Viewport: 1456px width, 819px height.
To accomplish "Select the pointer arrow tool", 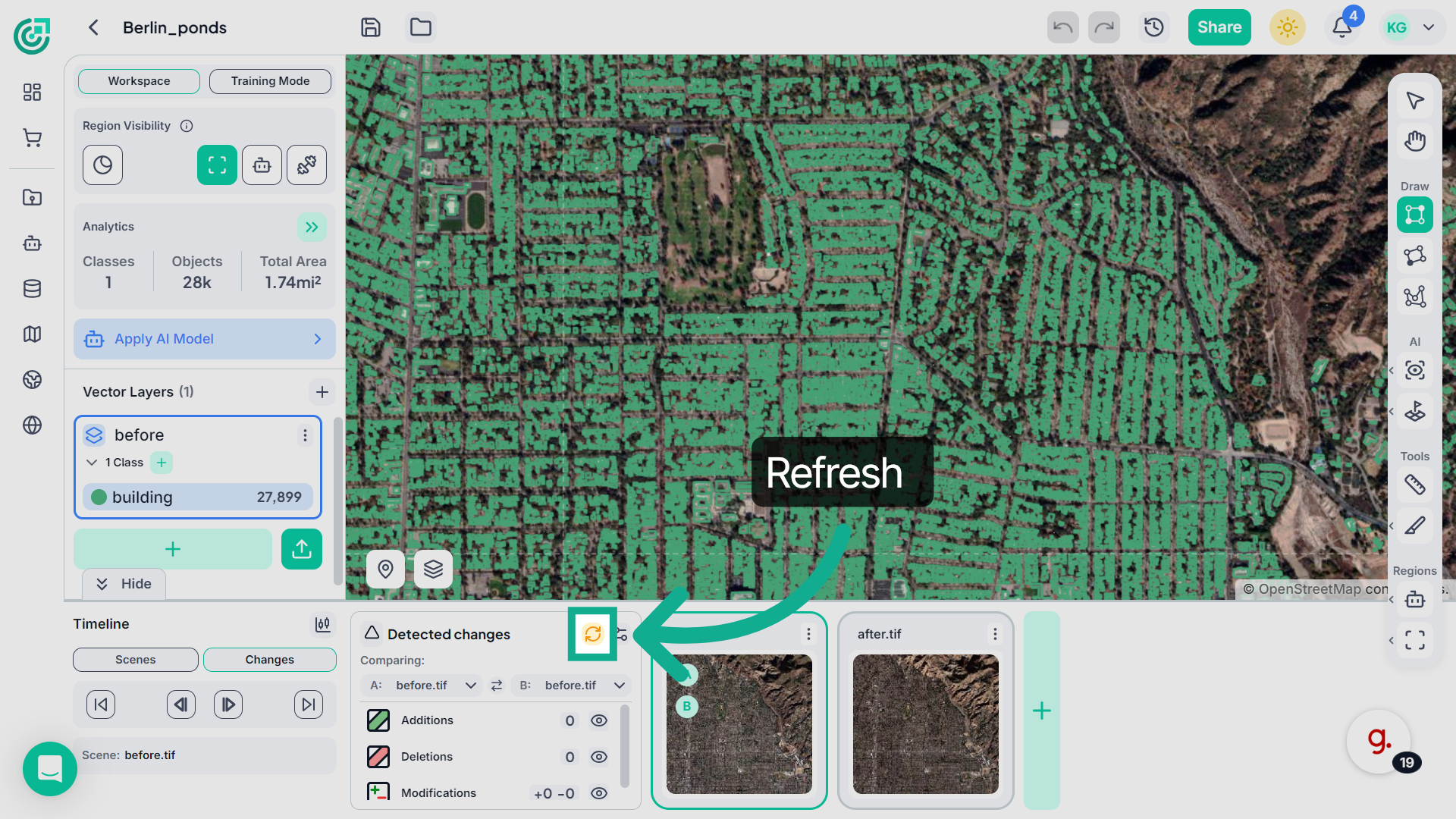I will click(x=1415, y=101).
